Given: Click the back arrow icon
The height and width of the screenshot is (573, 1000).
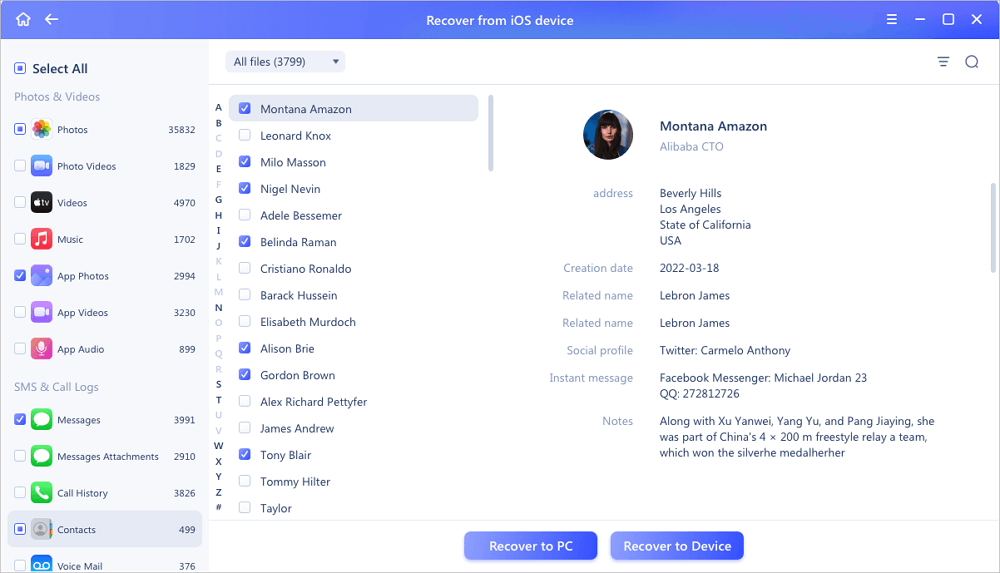Looking at the screenshot, I should pyautogui.click(x=52, y=19).
